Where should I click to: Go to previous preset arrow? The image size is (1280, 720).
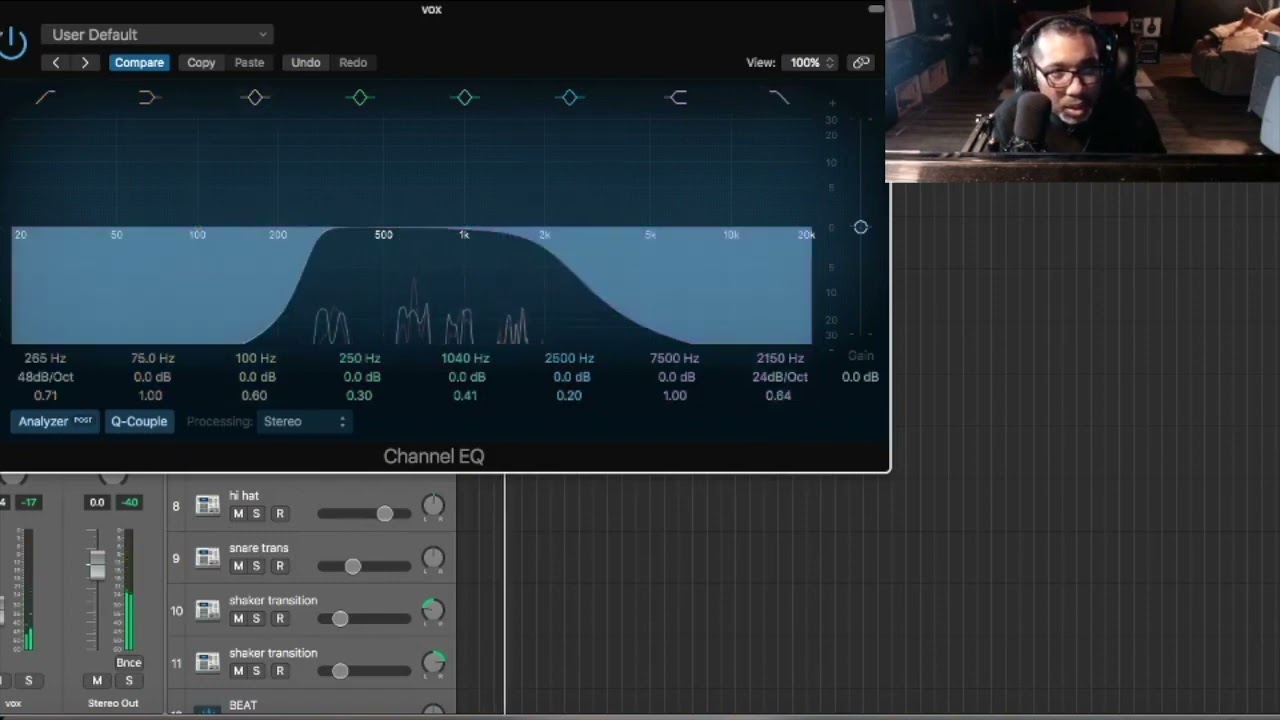[x=56, y=62]
